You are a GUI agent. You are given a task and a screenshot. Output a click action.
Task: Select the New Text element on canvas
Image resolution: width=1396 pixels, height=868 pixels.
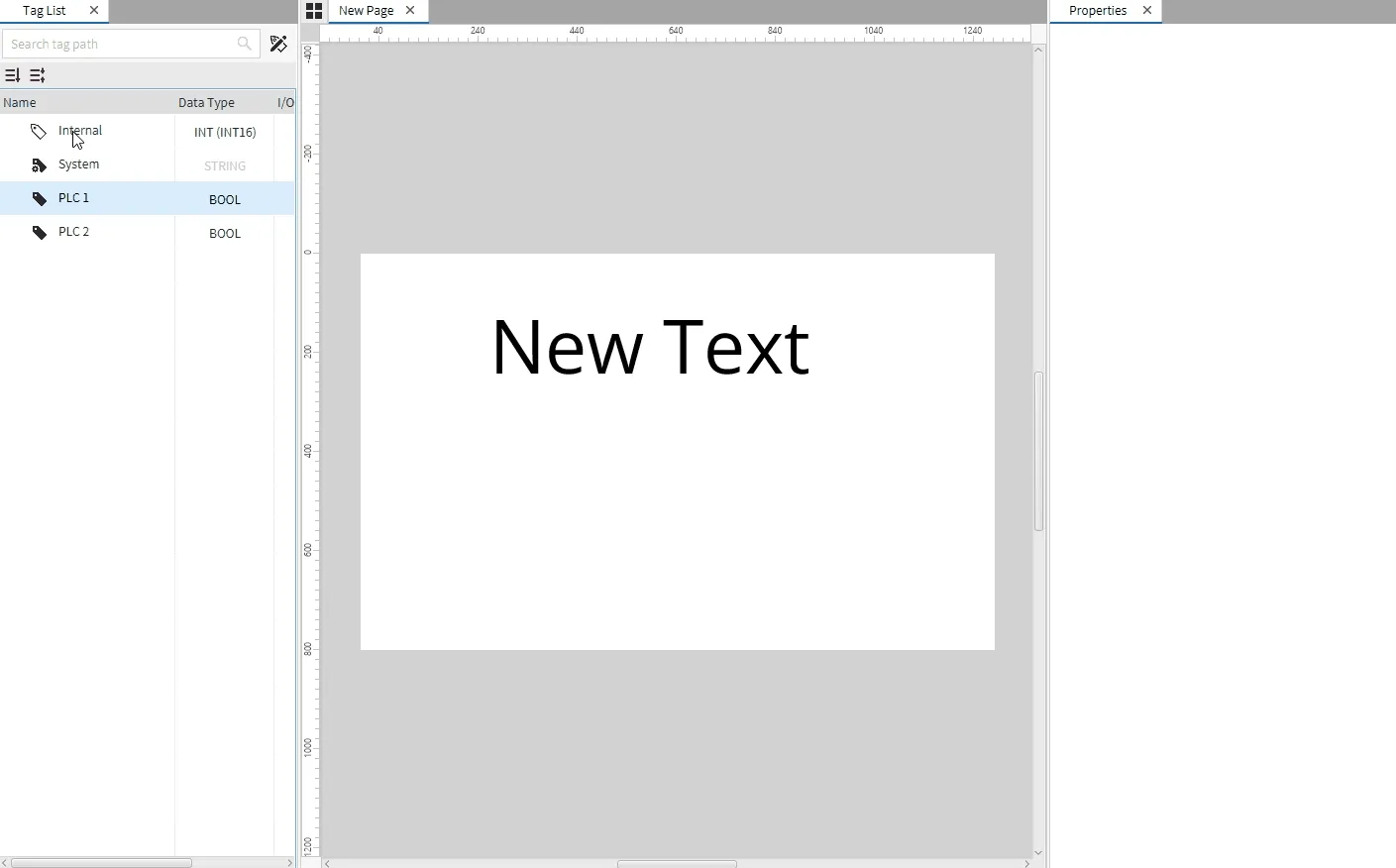650,348
